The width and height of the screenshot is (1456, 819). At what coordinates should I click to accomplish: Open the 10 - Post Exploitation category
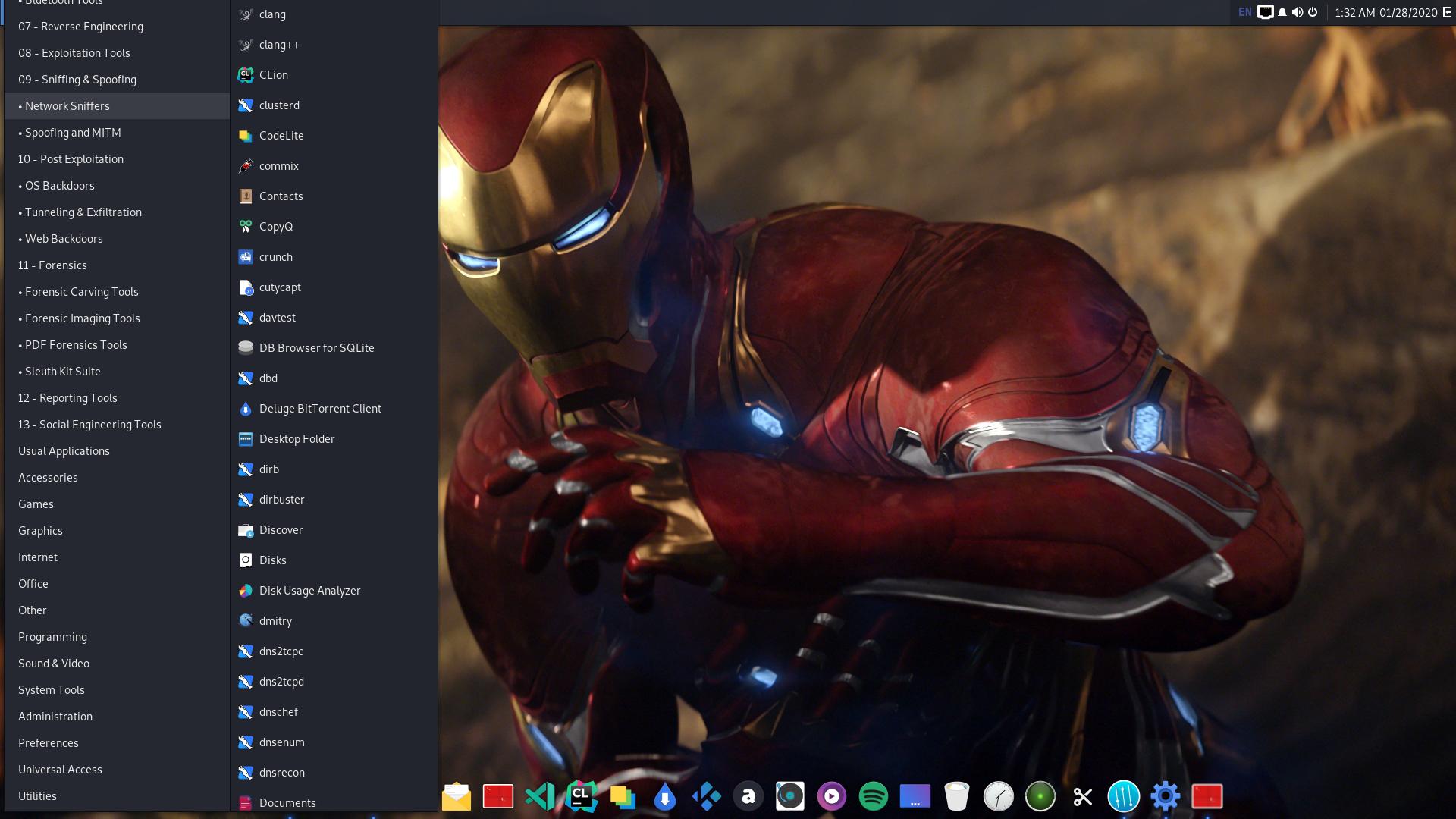point(117,159)
